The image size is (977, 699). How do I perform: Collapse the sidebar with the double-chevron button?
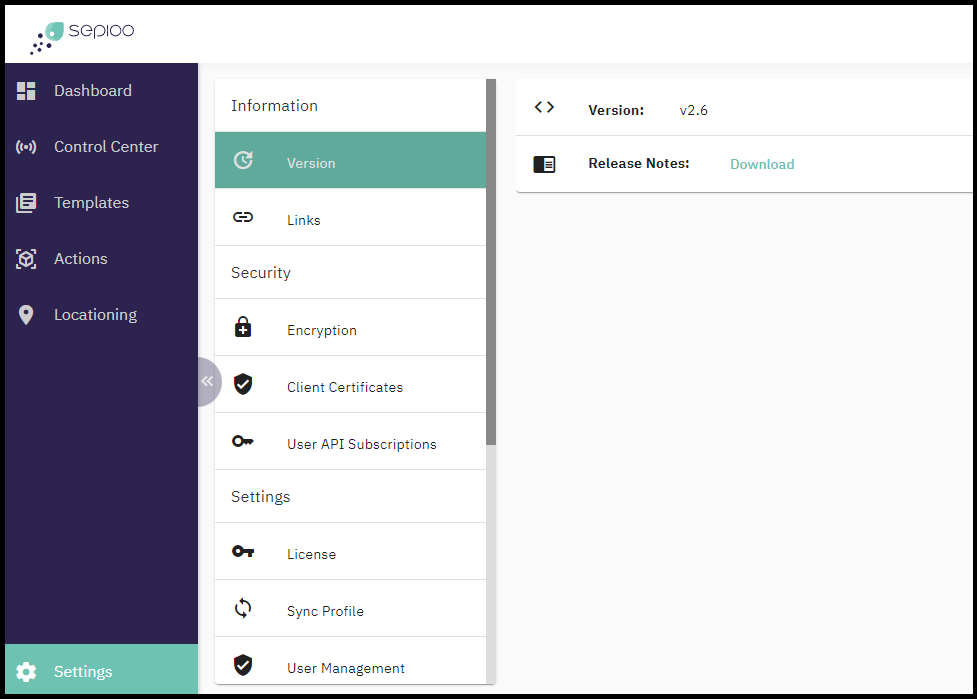[x=207, y=381]
